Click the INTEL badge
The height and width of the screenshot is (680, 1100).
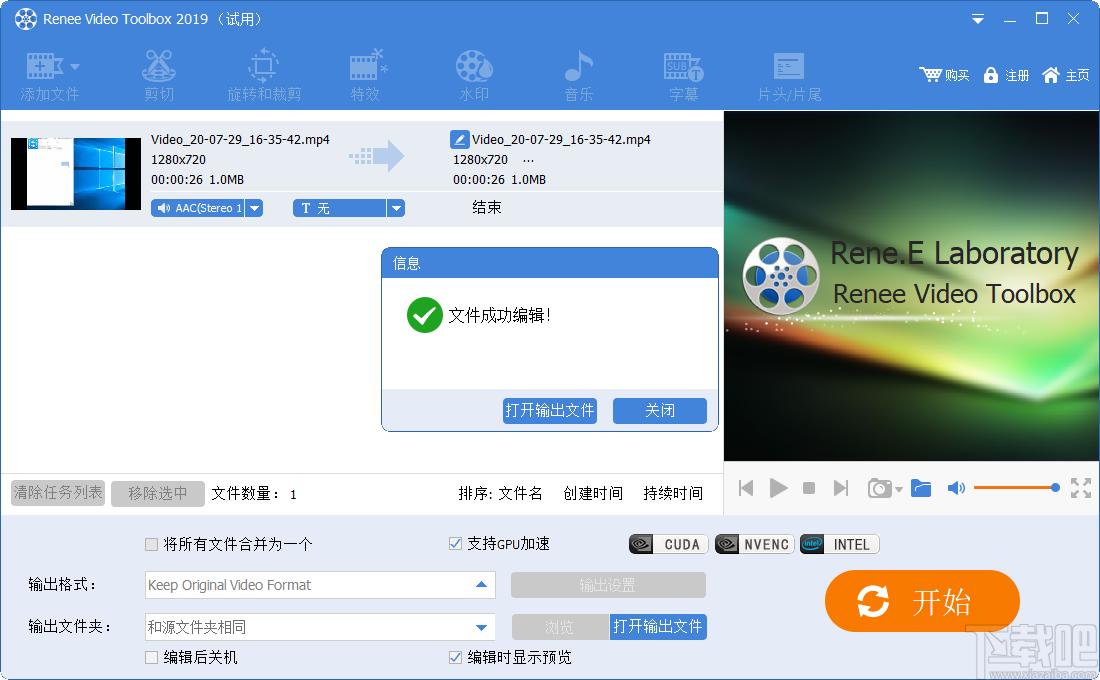839,545
